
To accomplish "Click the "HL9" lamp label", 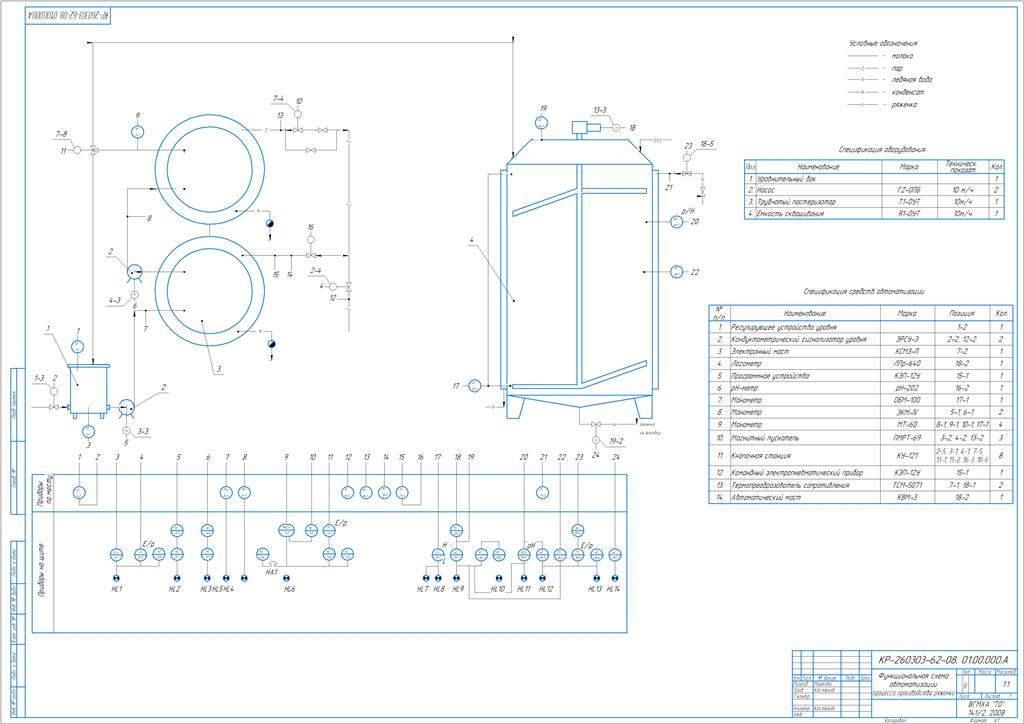I will coord(457,589).
